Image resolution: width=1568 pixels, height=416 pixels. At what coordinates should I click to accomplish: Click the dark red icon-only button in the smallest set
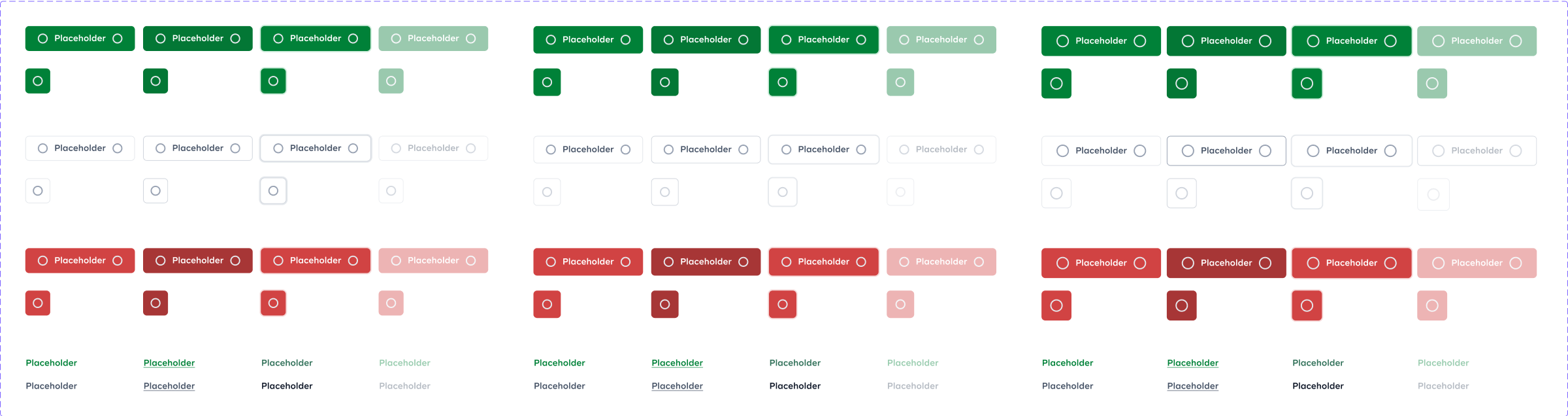coord(155,303)
